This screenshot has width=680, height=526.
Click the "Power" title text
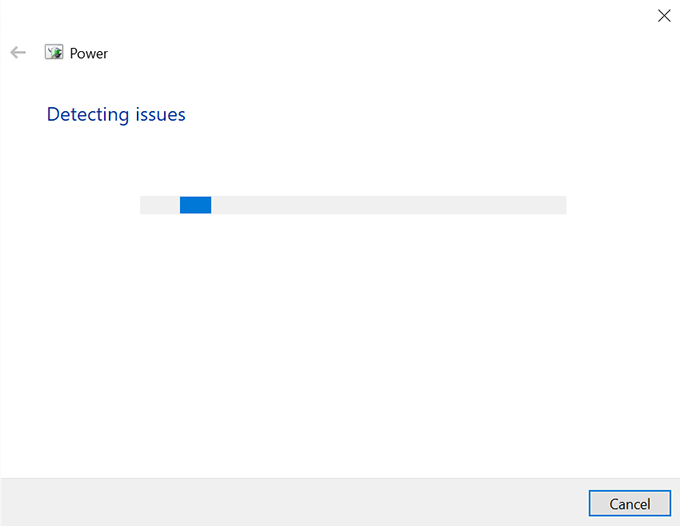88,53
